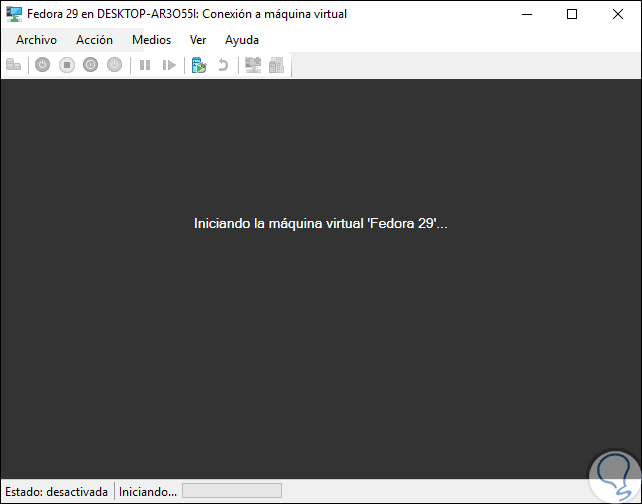Click the Enhanced Session toolbar icon

click(x=253, y=65)
